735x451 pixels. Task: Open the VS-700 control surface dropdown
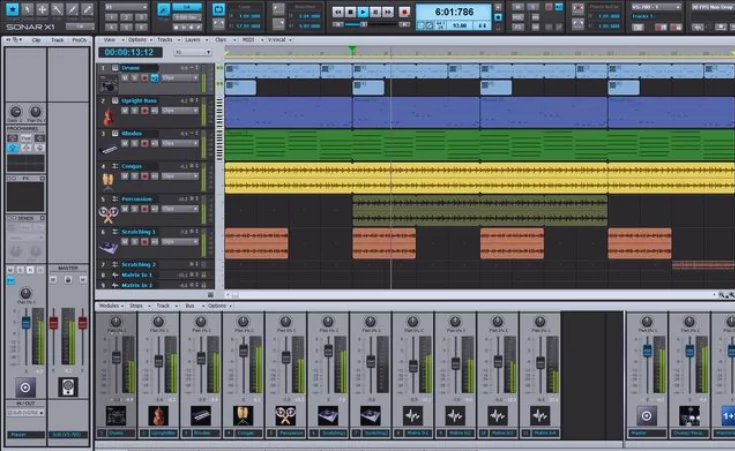pos(656,7)
